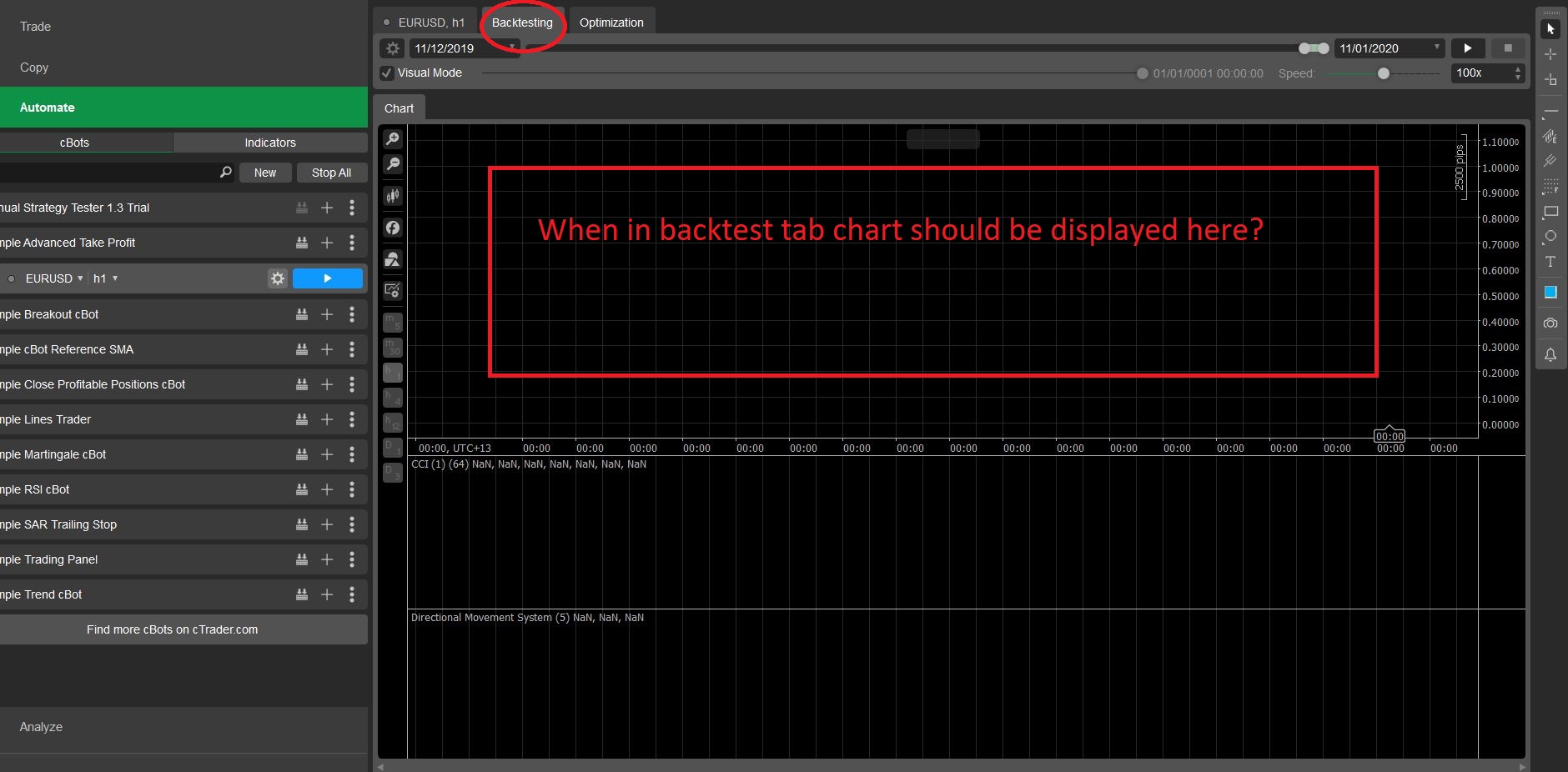Image resolution: width=1568 pixels, height=772 pixels.
Task: Stop backtesting with the stop button
Action: click(1508, 48)
